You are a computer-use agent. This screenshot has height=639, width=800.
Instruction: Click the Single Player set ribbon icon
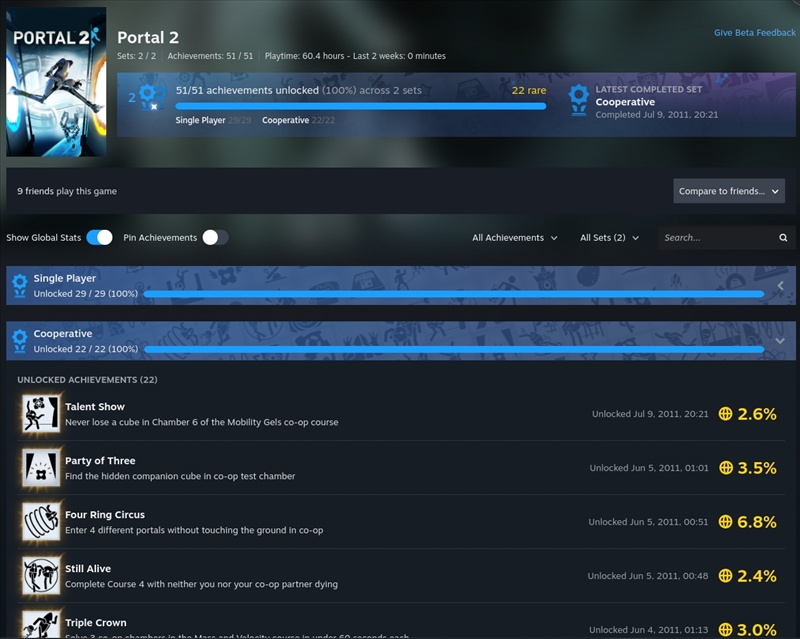tap(19, 286)
